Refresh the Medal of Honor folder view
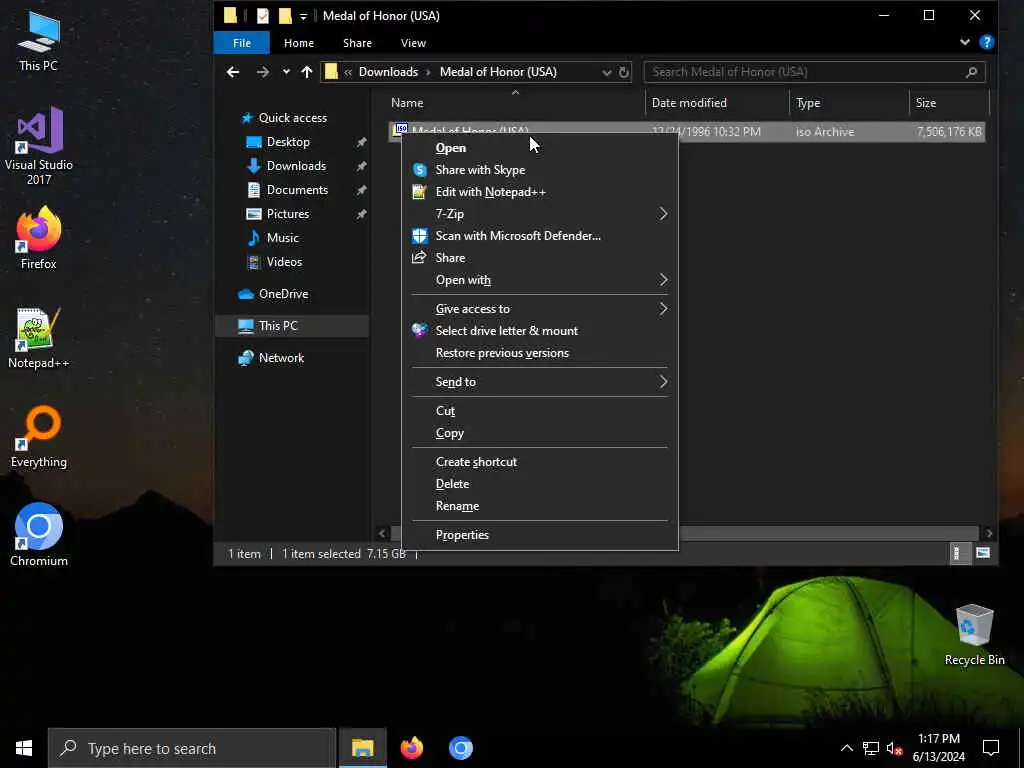 click(x=624, y=72)
